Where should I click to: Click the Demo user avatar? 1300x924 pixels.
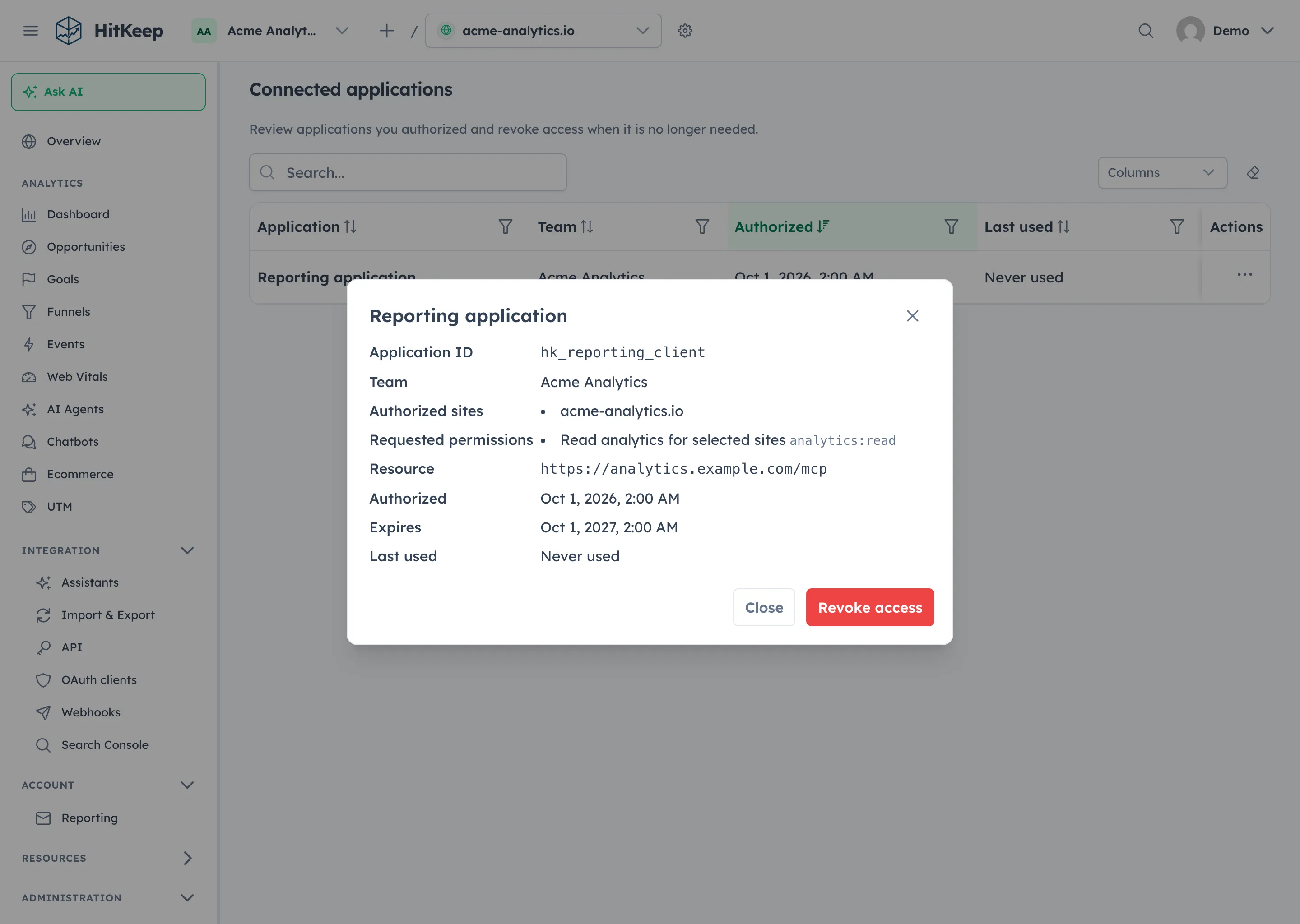click(1190, 31)
